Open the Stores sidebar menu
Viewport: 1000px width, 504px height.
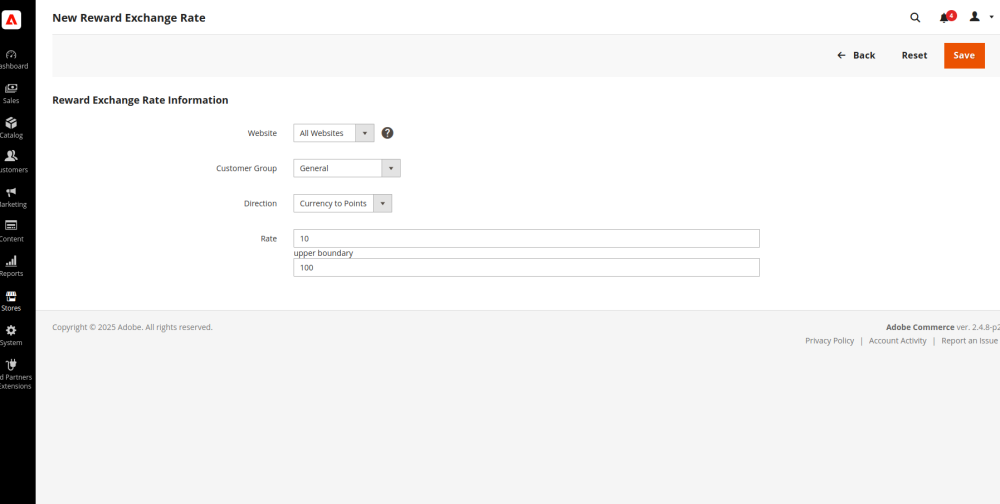pos(11,301)
